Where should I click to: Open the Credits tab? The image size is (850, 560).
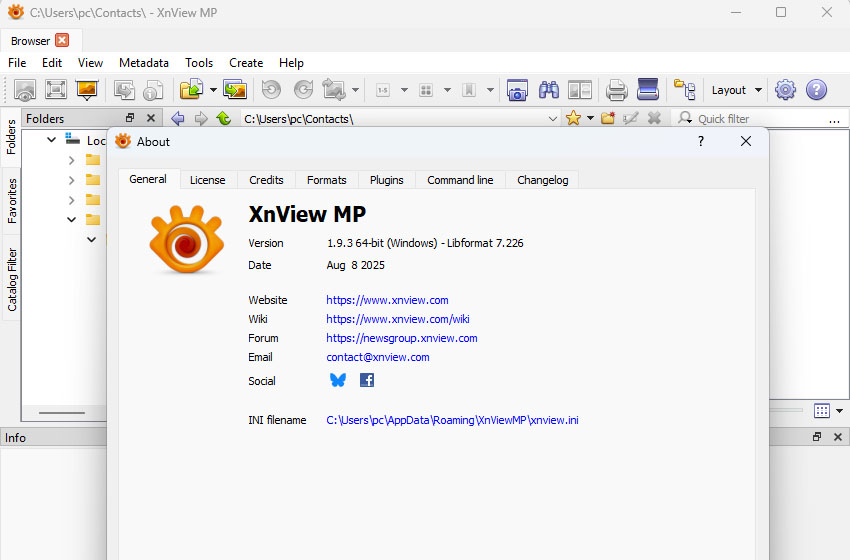pyautogui.click(x=266, y=180)
